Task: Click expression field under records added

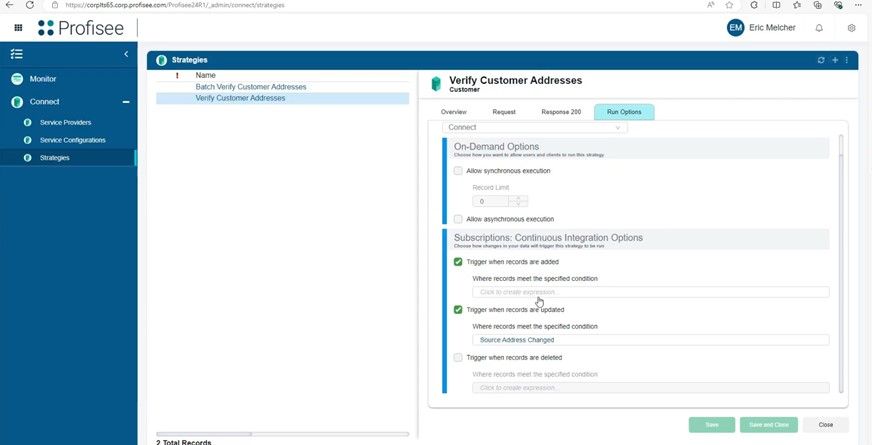Action: (651, 292)
